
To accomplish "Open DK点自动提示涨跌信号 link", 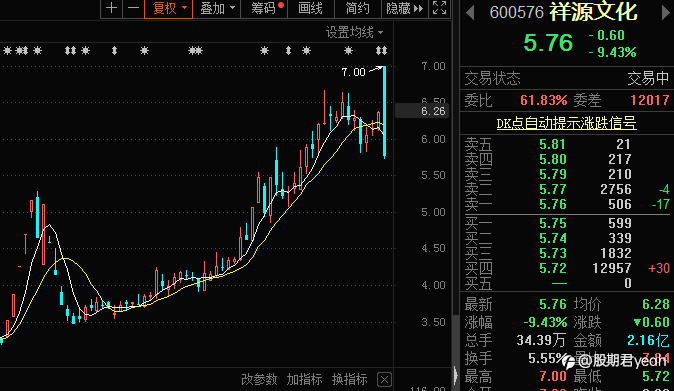I will pos(566,123).
